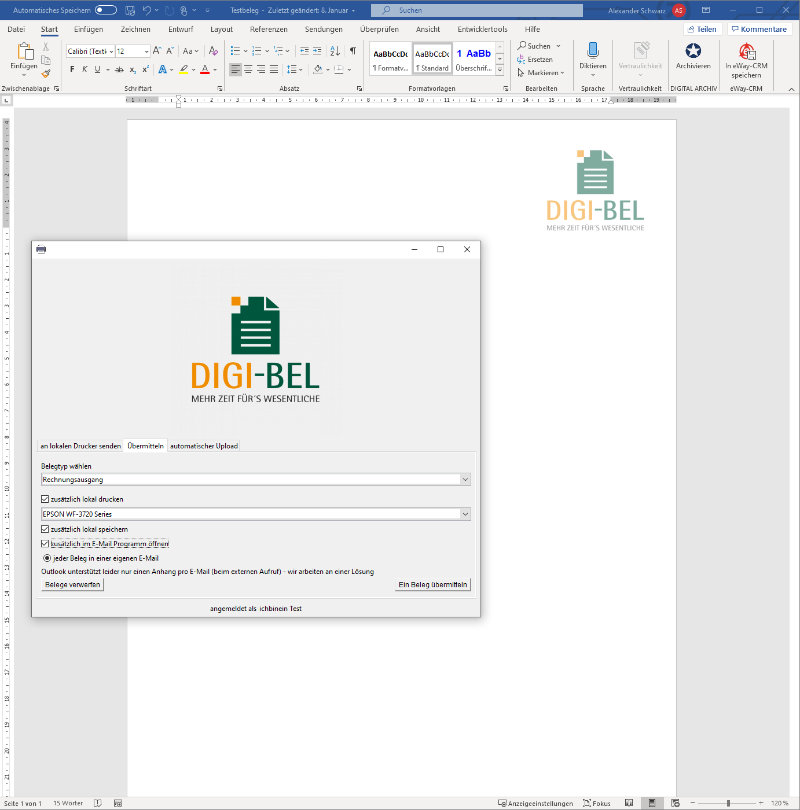Apply italic formatting with K button

coord(85,69)
